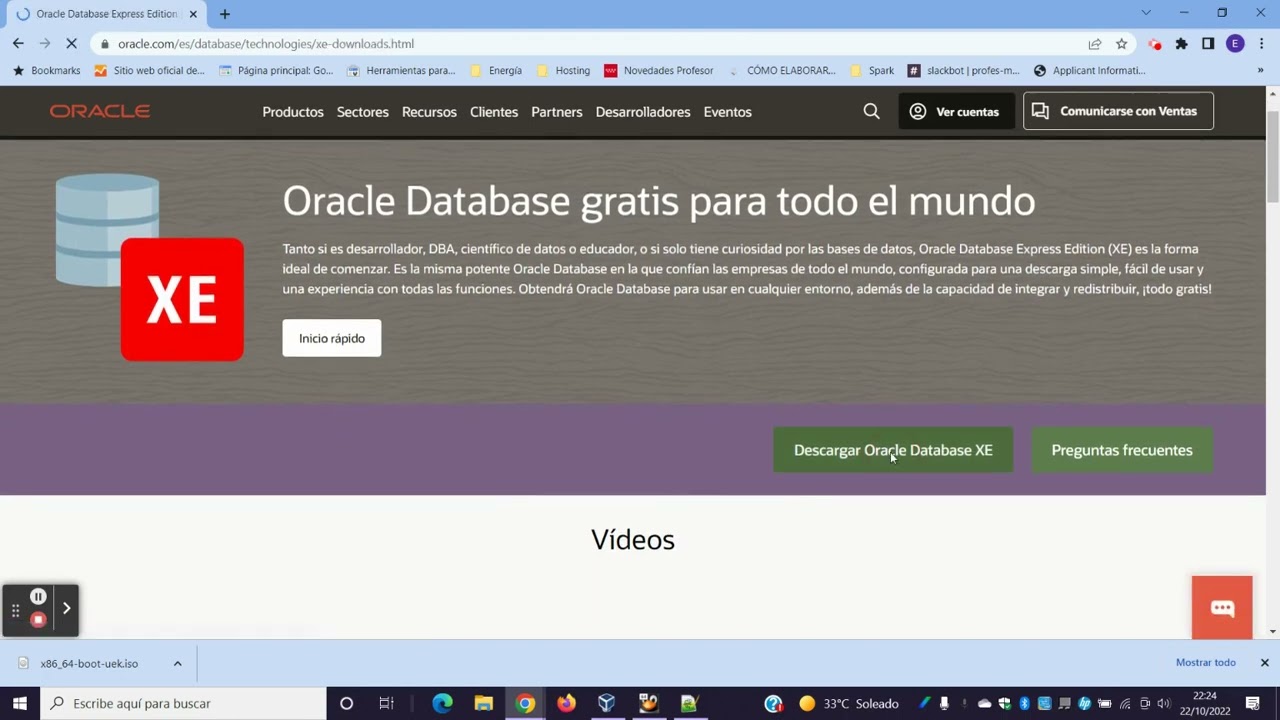Image resolution: width=1280 pixels, height=720 pixels.
Task: Show hidden bookmarks with double chevron
Action: 1260,71
